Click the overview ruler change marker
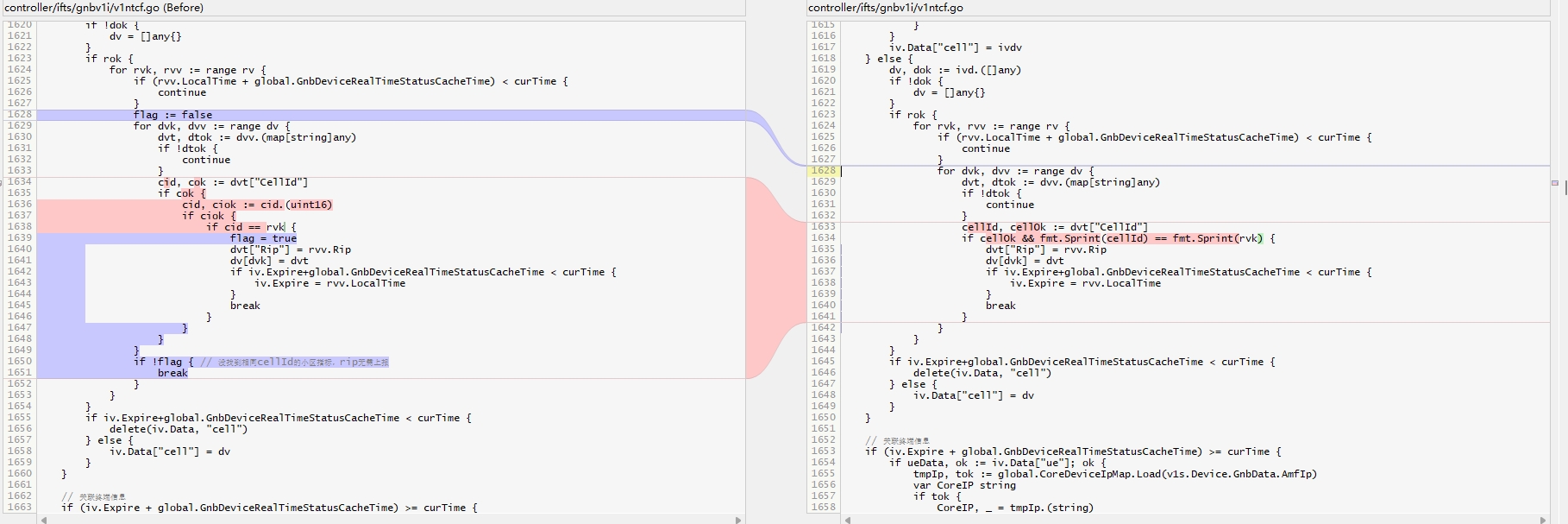This screenshot has height=524, width=1568. 1555,183
